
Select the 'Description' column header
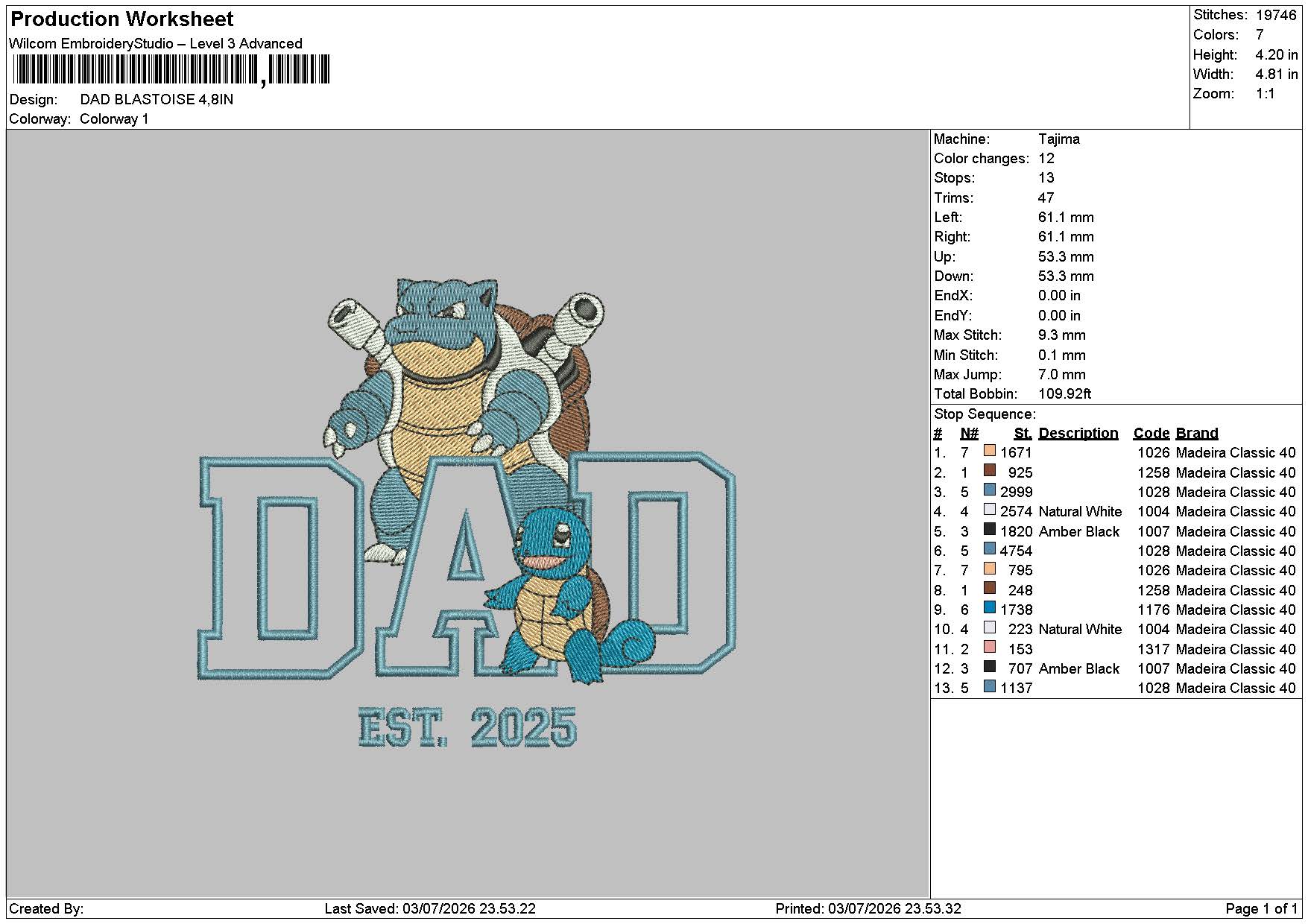1078,434
